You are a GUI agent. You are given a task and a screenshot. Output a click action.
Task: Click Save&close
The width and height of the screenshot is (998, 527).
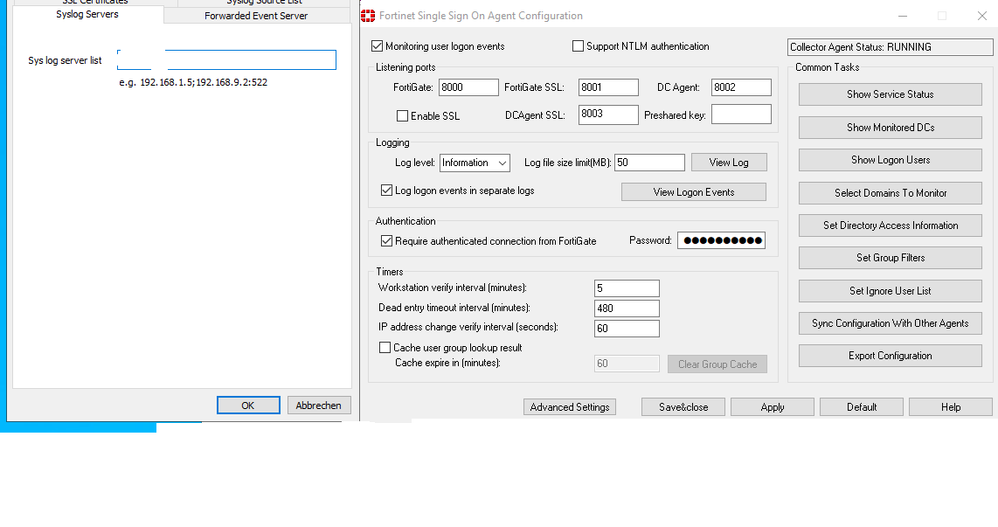tap(684, 407)
